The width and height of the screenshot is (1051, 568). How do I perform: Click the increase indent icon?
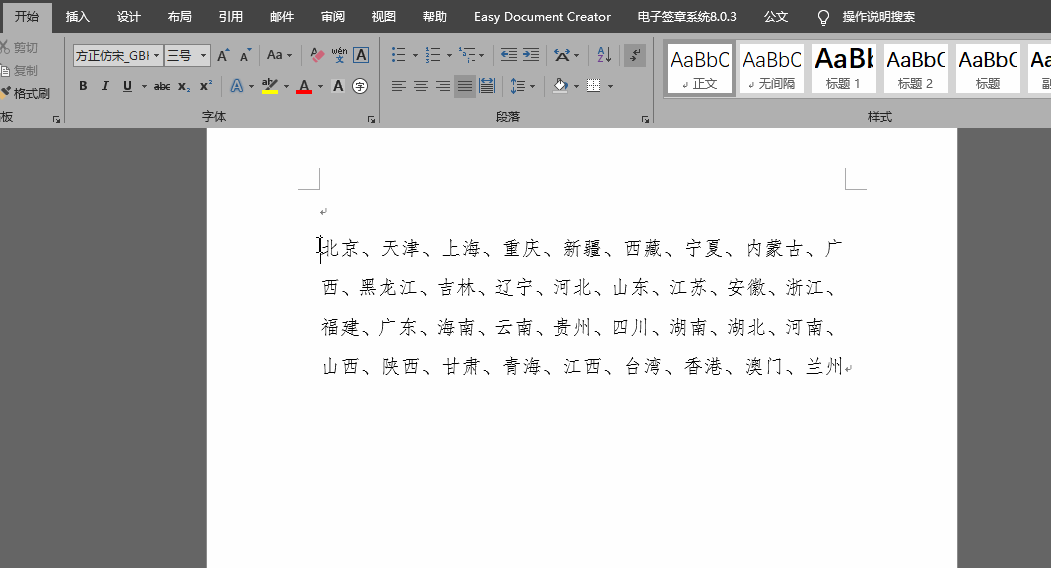tap(531, 55)
